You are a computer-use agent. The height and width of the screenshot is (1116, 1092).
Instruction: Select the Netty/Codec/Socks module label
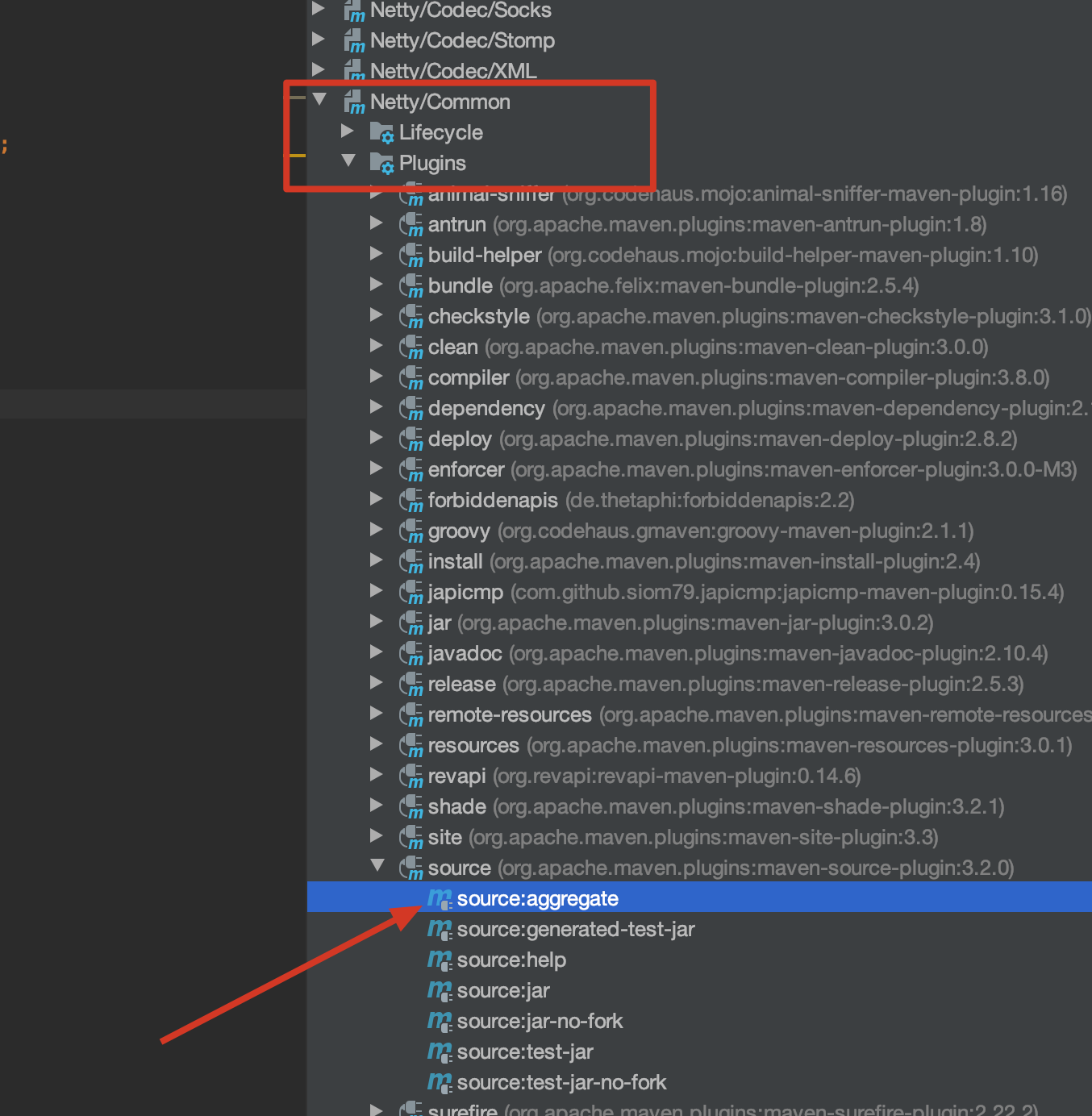461,10
